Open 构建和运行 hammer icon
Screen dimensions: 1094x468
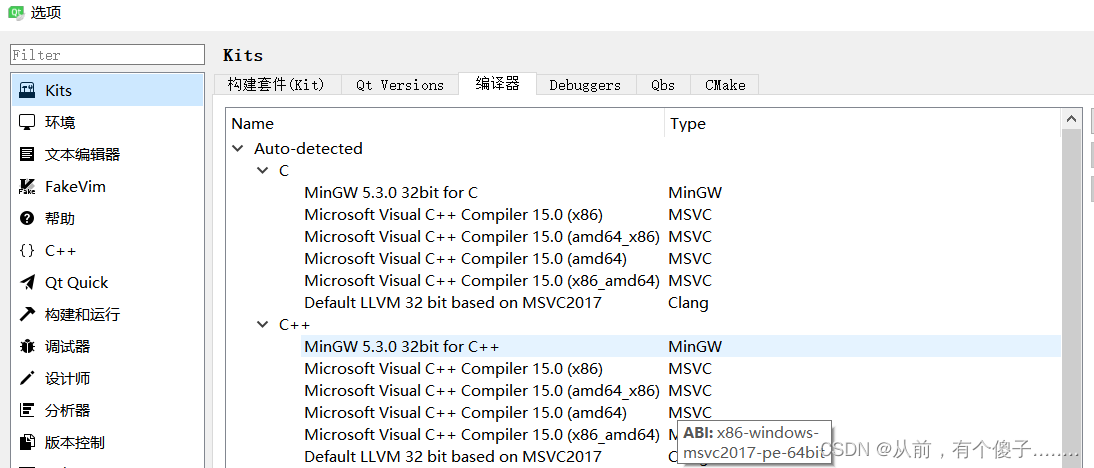[x=27, y=314]
